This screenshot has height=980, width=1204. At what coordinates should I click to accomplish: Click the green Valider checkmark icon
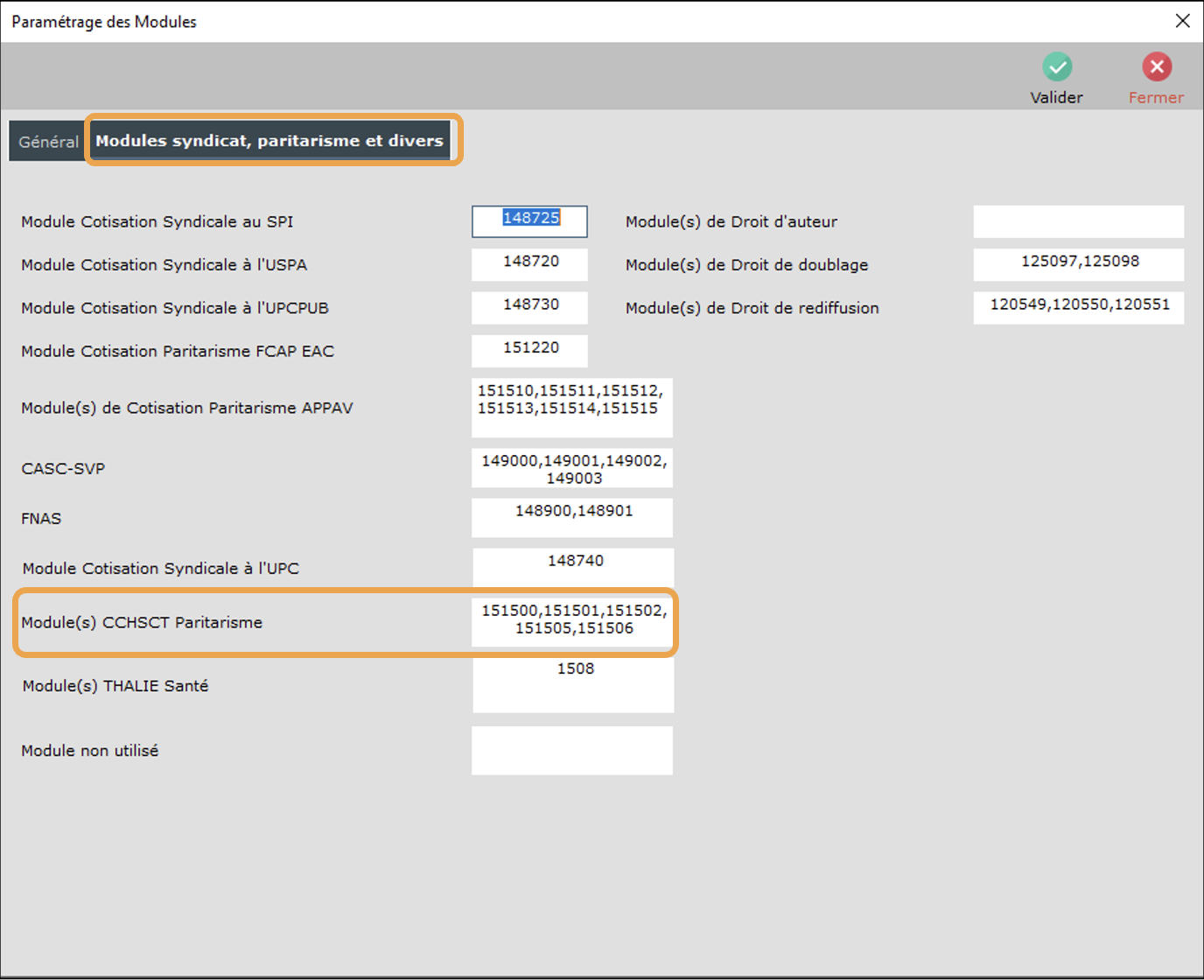click(x=1057, y=67)
